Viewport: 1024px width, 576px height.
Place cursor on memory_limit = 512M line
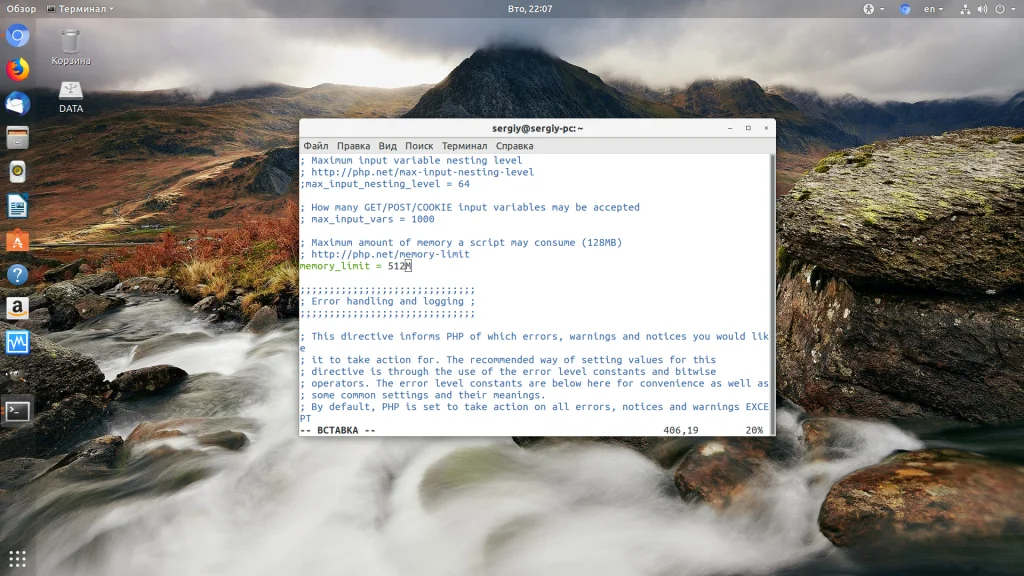[x=355, y=266]
